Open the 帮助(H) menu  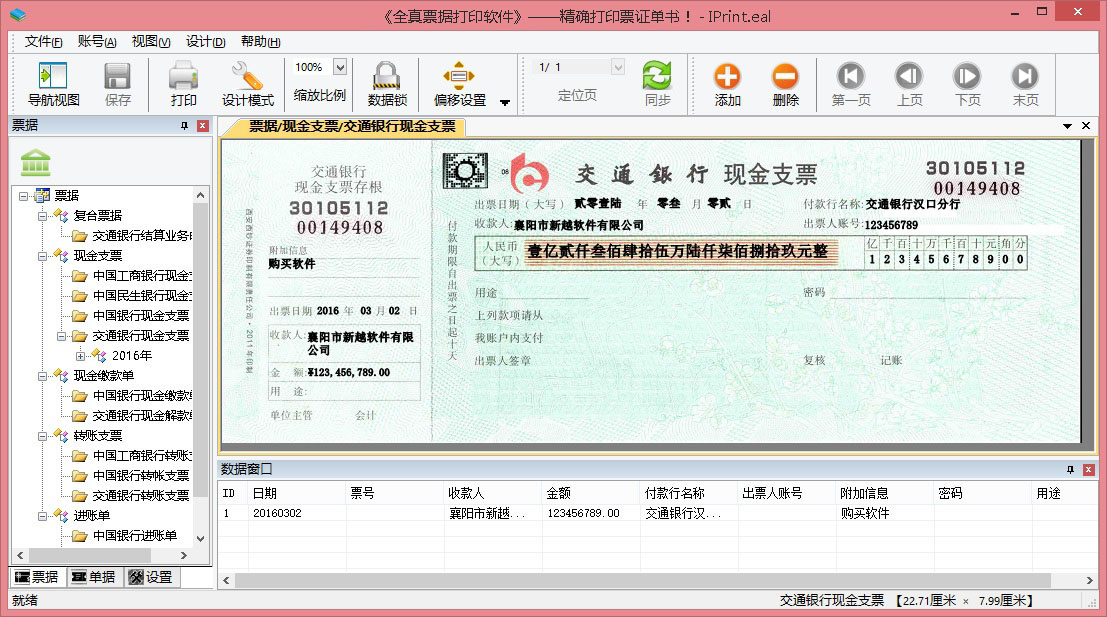pos(261,42)
